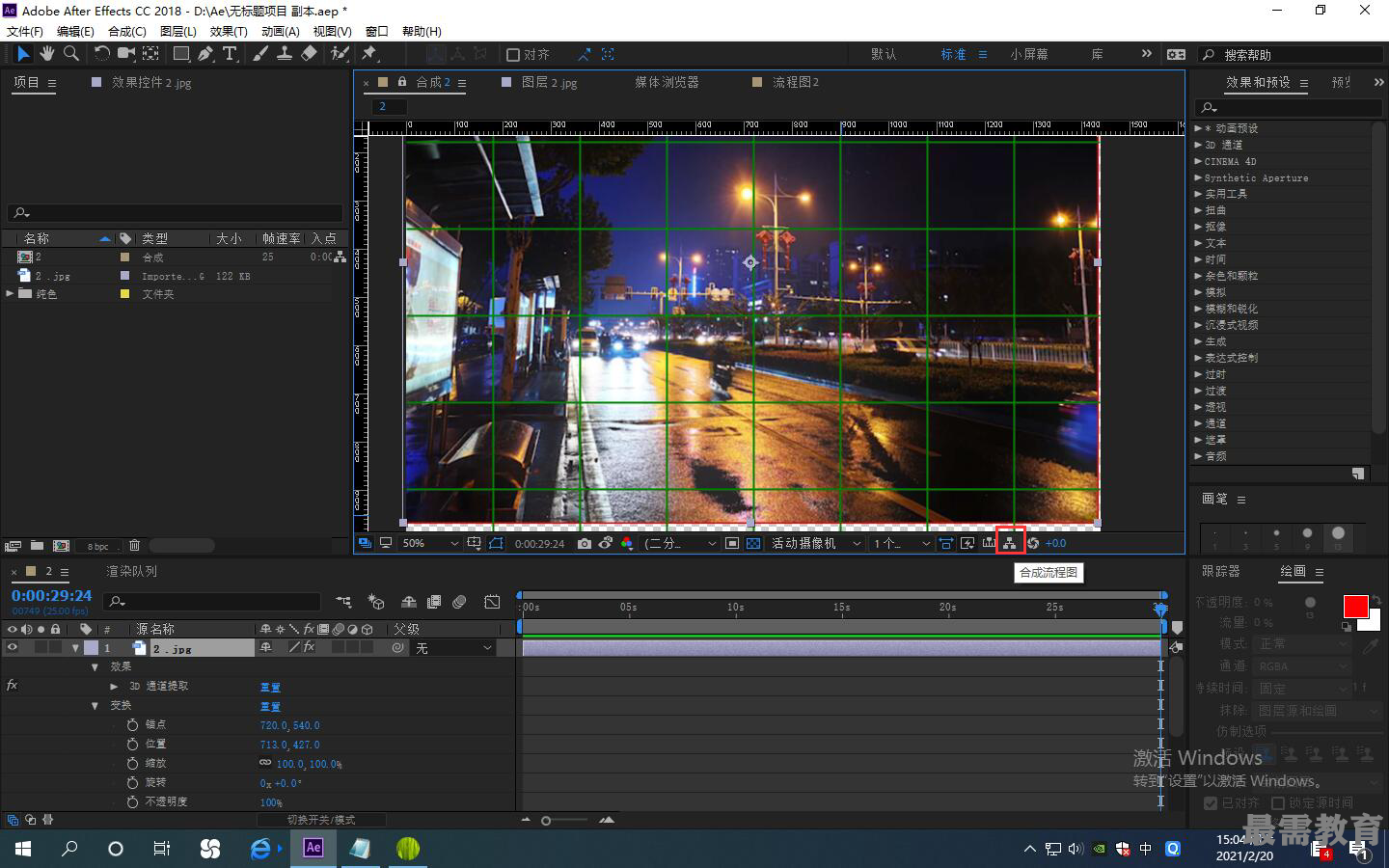Viewport: 1389px width, 868px height.
Task: Select the Zoom magnifier tool
Action: tap(70, 54)
